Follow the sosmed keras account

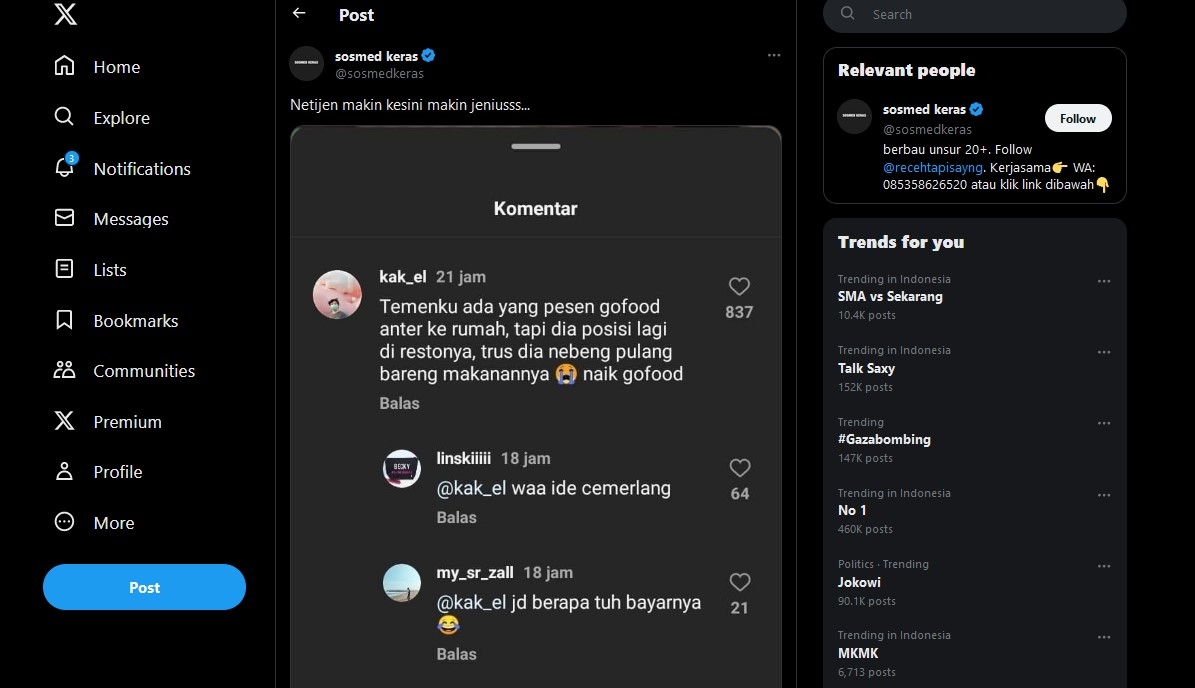[x=1077, y=117]
